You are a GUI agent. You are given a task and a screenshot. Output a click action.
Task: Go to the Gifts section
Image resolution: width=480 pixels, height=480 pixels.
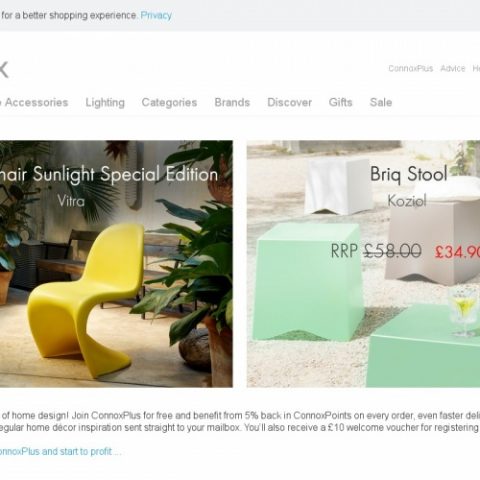click(341, 102)
